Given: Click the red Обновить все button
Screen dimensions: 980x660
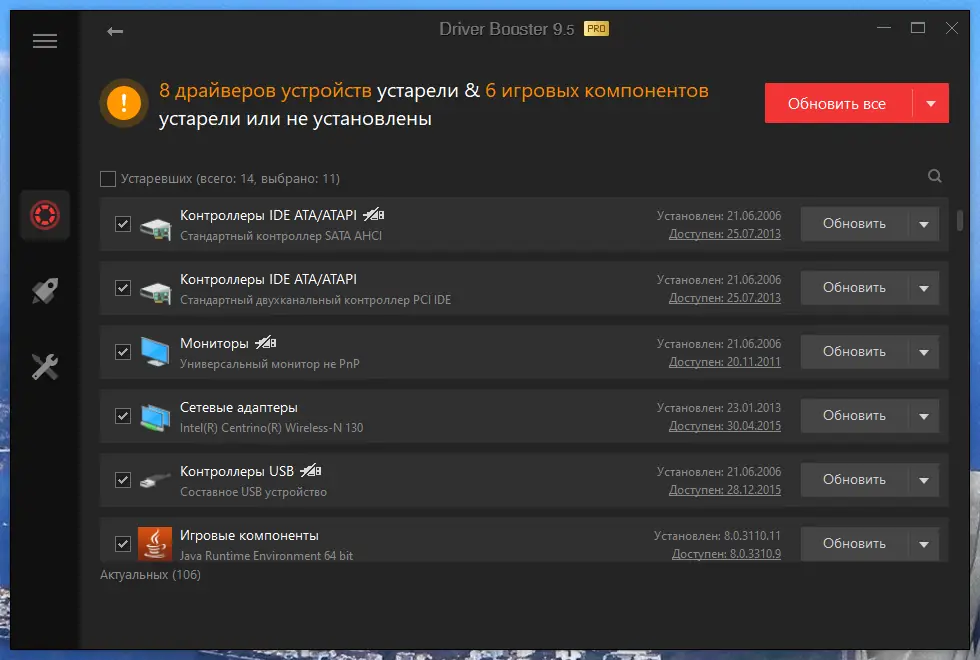Looking at the screenshot, I should (838, 103).
